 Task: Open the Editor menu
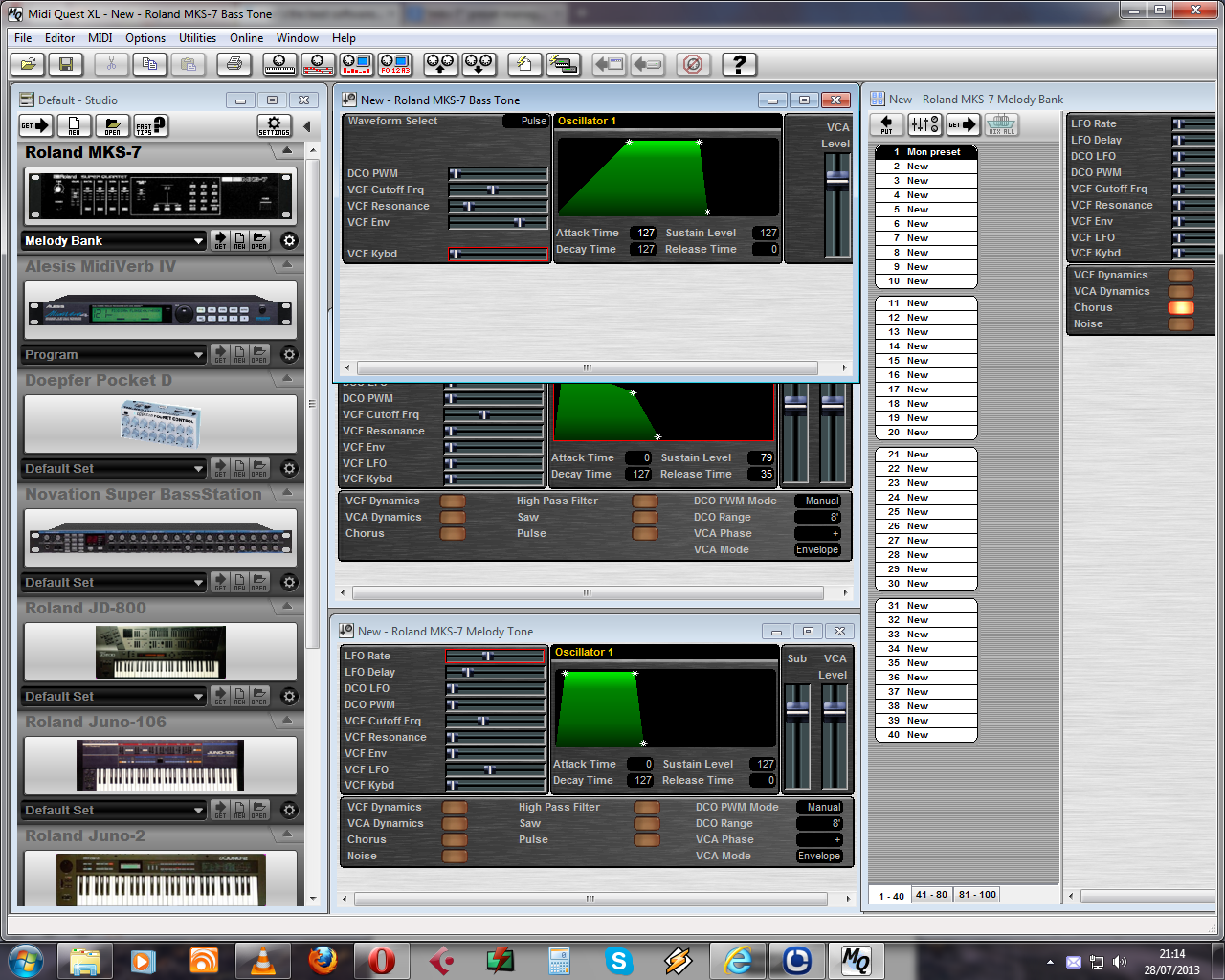click(x=59, y=38)
